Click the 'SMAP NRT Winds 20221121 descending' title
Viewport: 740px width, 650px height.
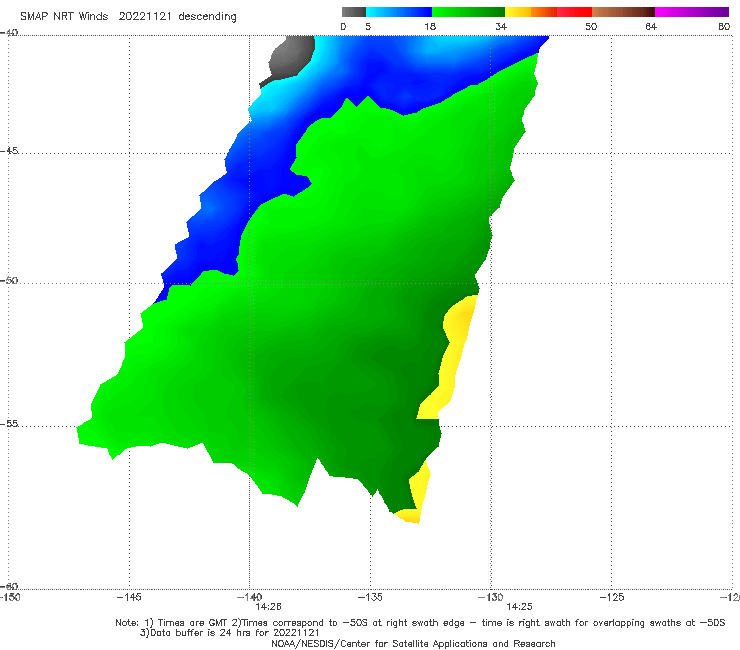128,17
